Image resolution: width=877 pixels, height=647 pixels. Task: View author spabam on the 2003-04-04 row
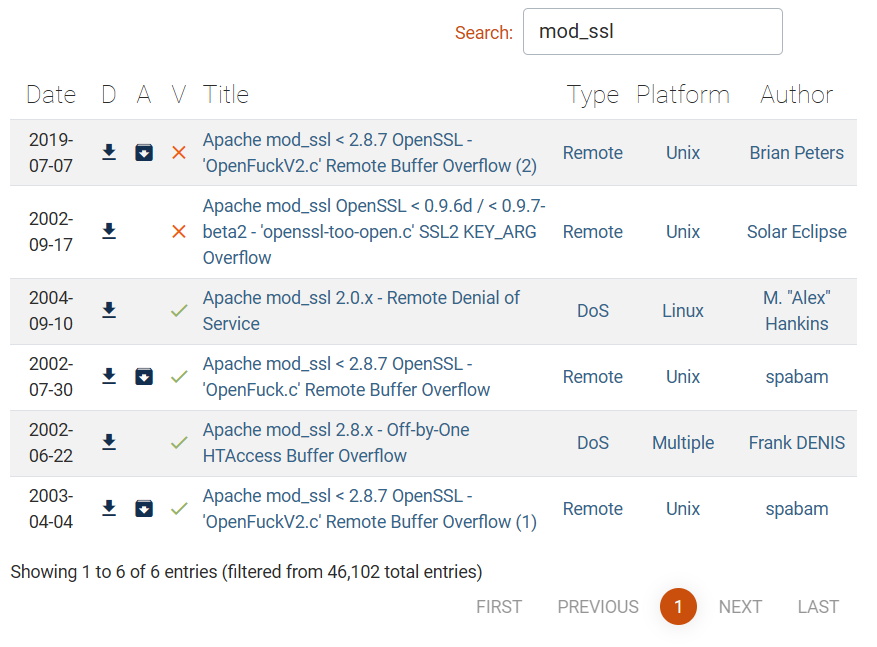(796, 509)
